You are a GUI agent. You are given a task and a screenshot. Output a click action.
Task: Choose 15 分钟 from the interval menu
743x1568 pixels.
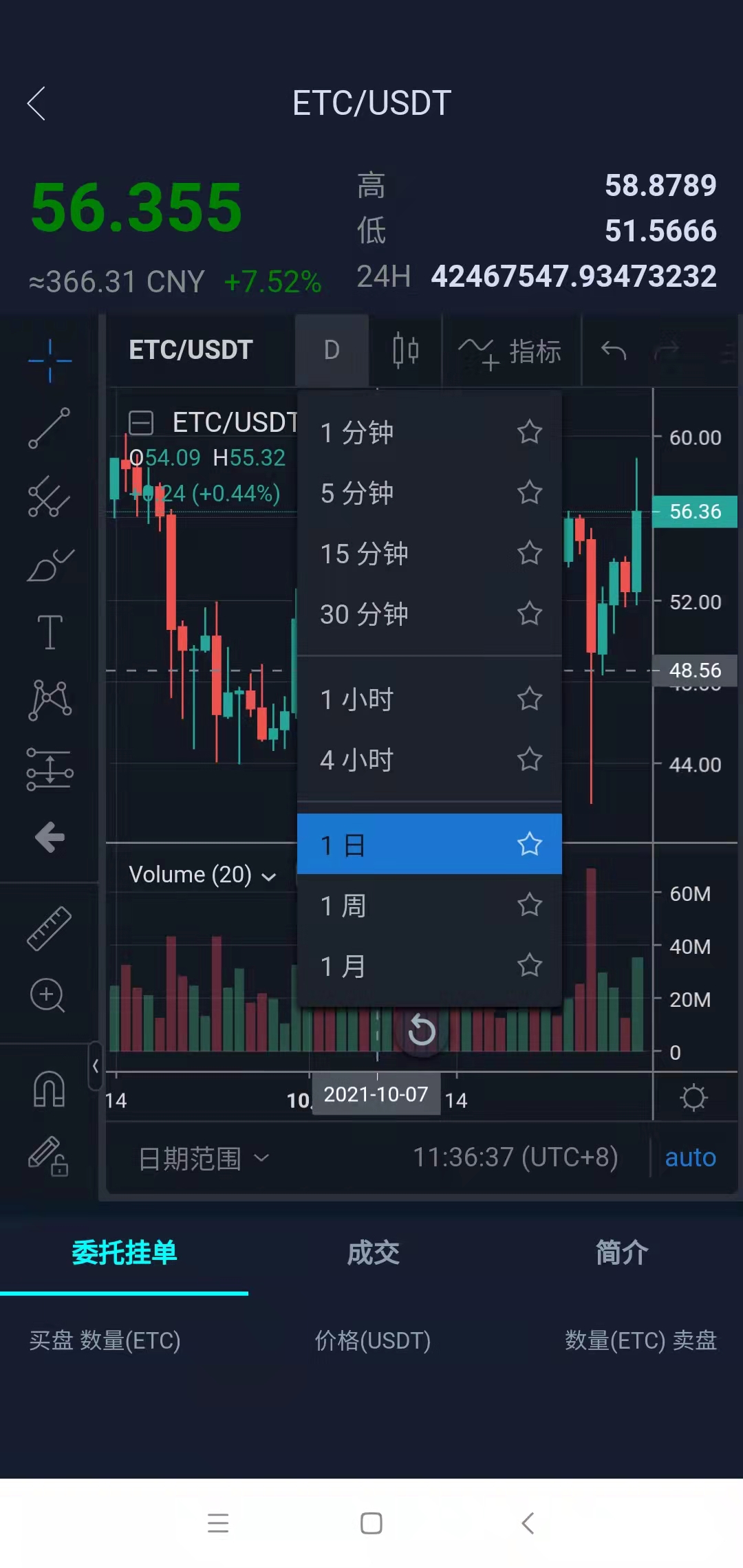point(365,554)
